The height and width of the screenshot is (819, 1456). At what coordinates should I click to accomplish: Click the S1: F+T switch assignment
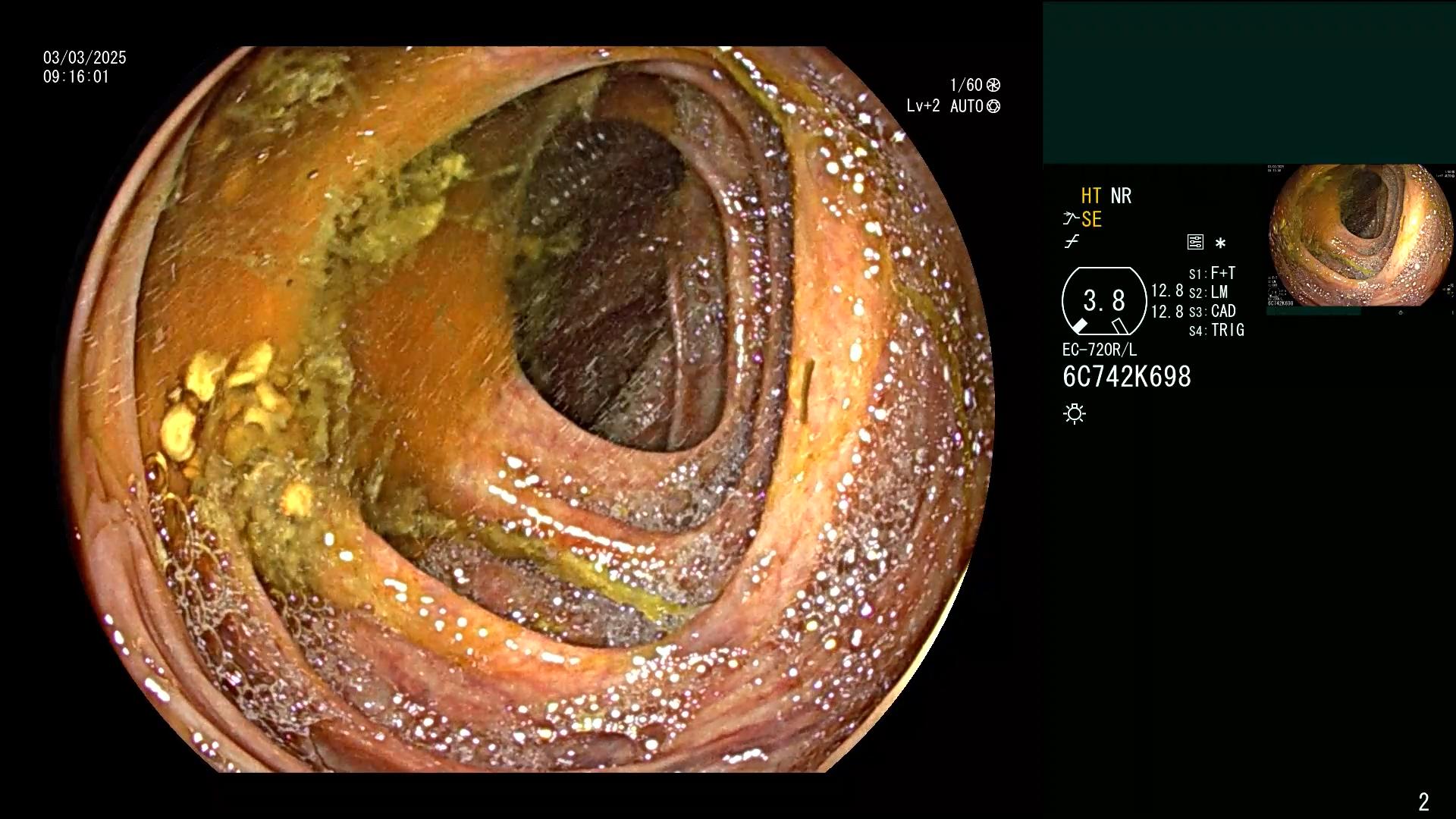pos(1213,274)
